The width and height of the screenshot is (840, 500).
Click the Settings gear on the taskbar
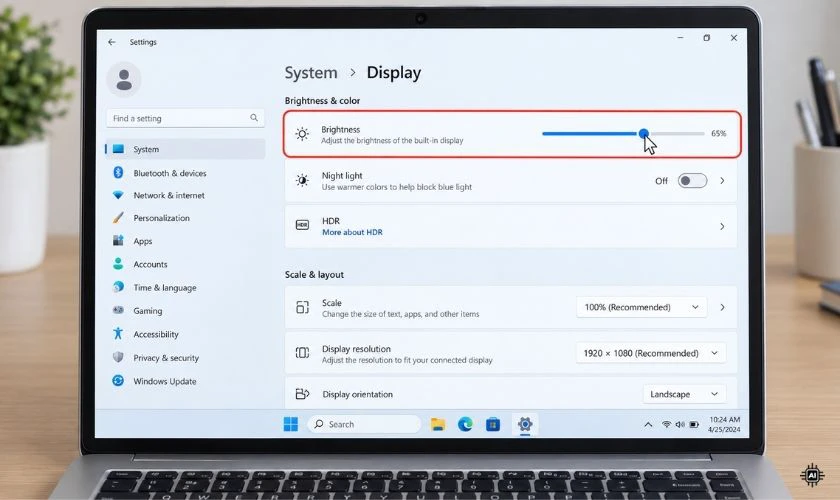coord(525,424)
